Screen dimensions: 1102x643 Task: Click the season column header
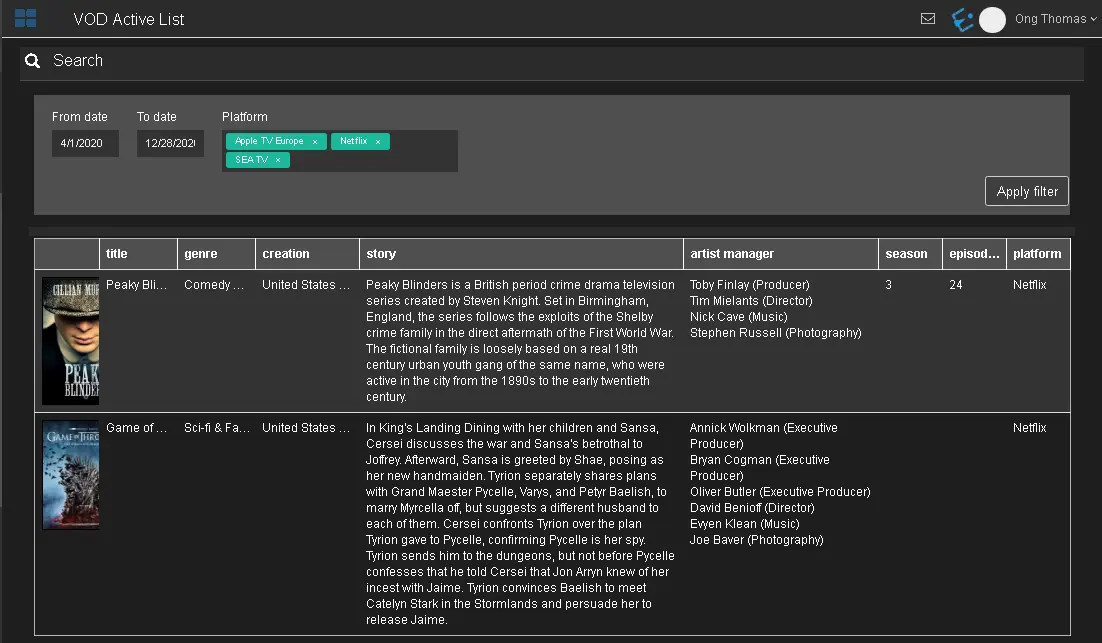coord(906,254)
